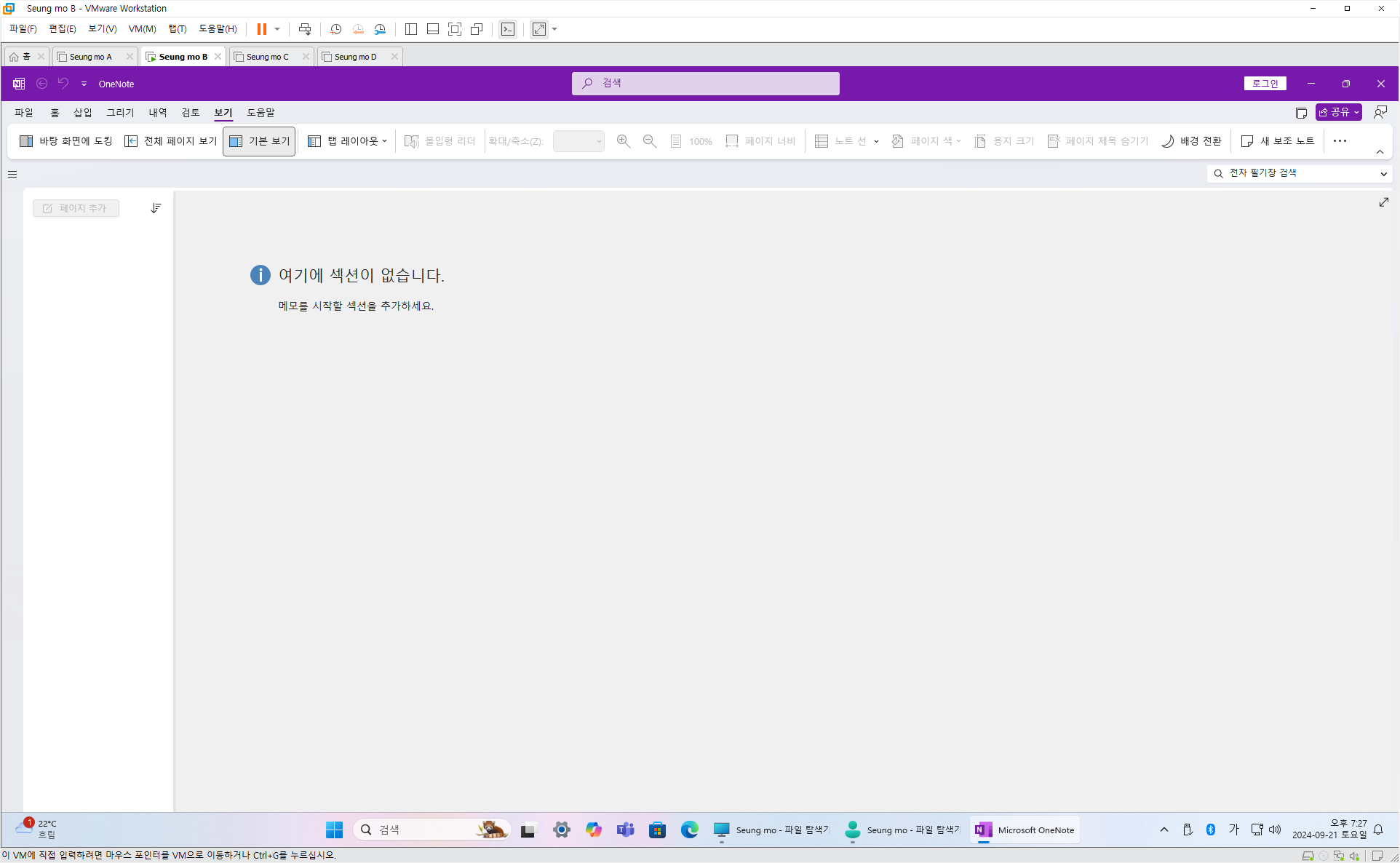This screenshot has height=863, width=1400.
Task: Open the 삽입 ribbon tab
Action: click(x=83, y=113)
